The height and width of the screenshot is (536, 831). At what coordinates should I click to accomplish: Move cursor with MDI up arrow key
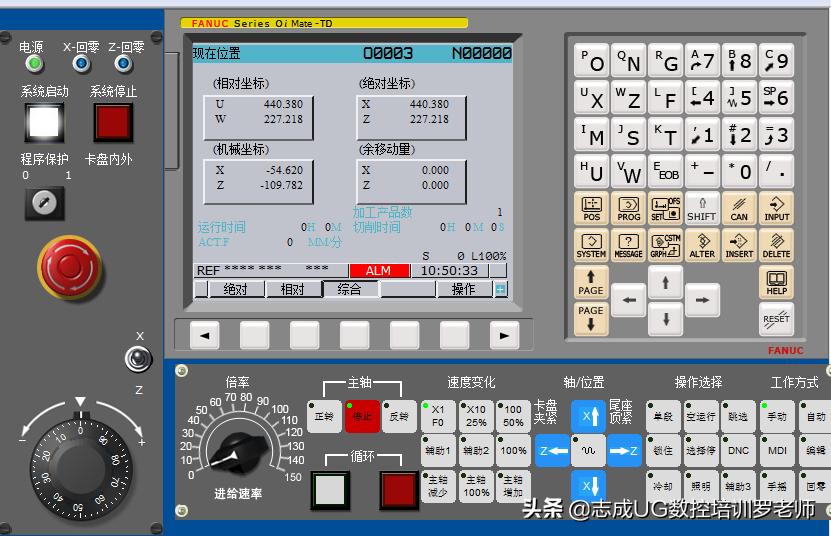[x=666, y=283]
